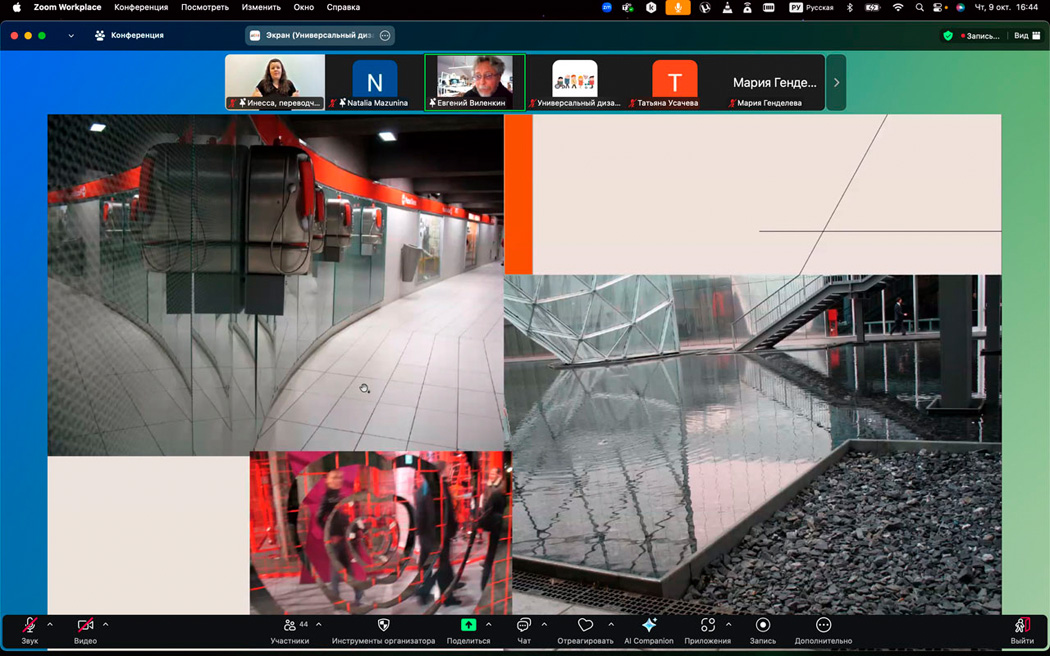Viewport: 1050px width, 656px height.
Task: Show next participants with right arrow
Action: click(x=837, y=82)
